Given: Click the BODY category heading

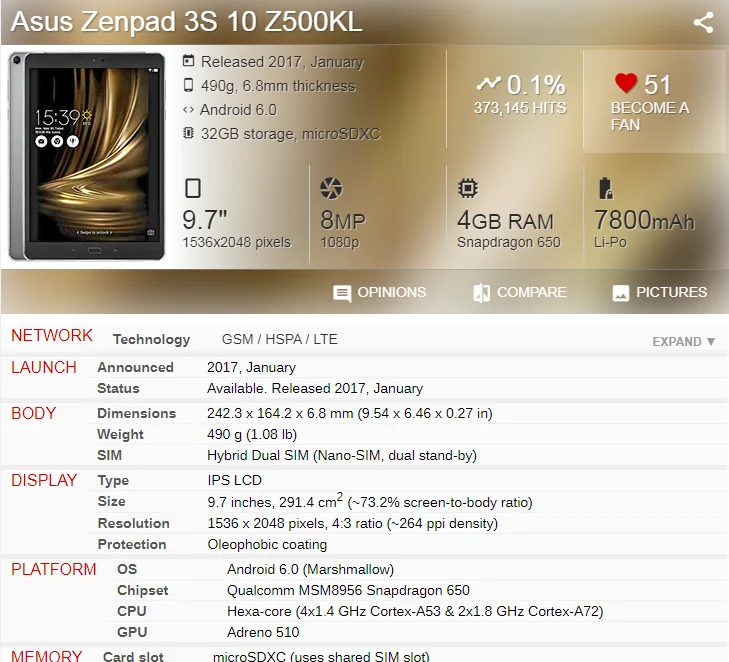Looking at the screenshot, I should pos(33,413).
